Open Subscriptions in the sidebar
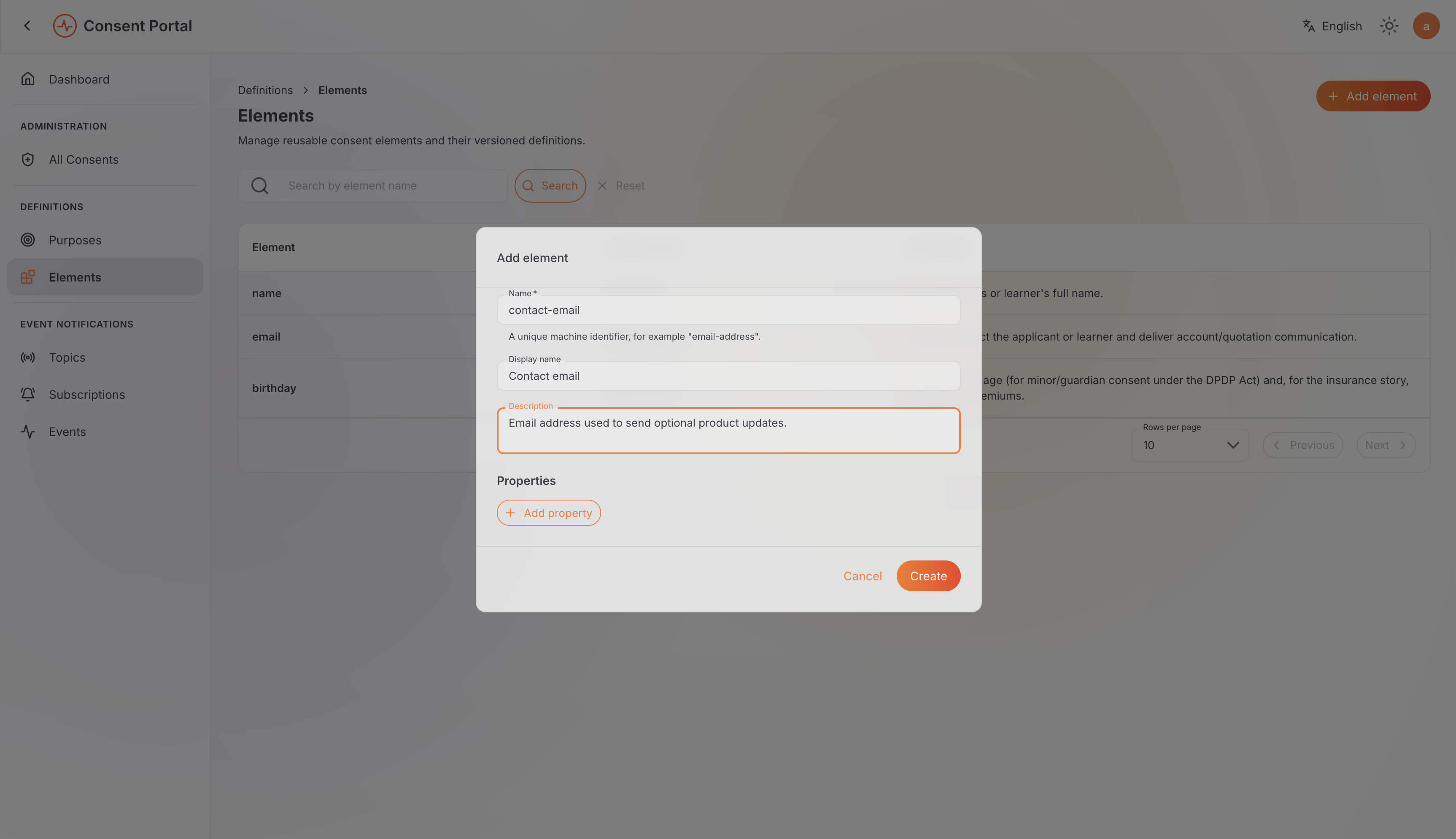Viewport: 1456px width, 839px height. [x=105, y=394]
